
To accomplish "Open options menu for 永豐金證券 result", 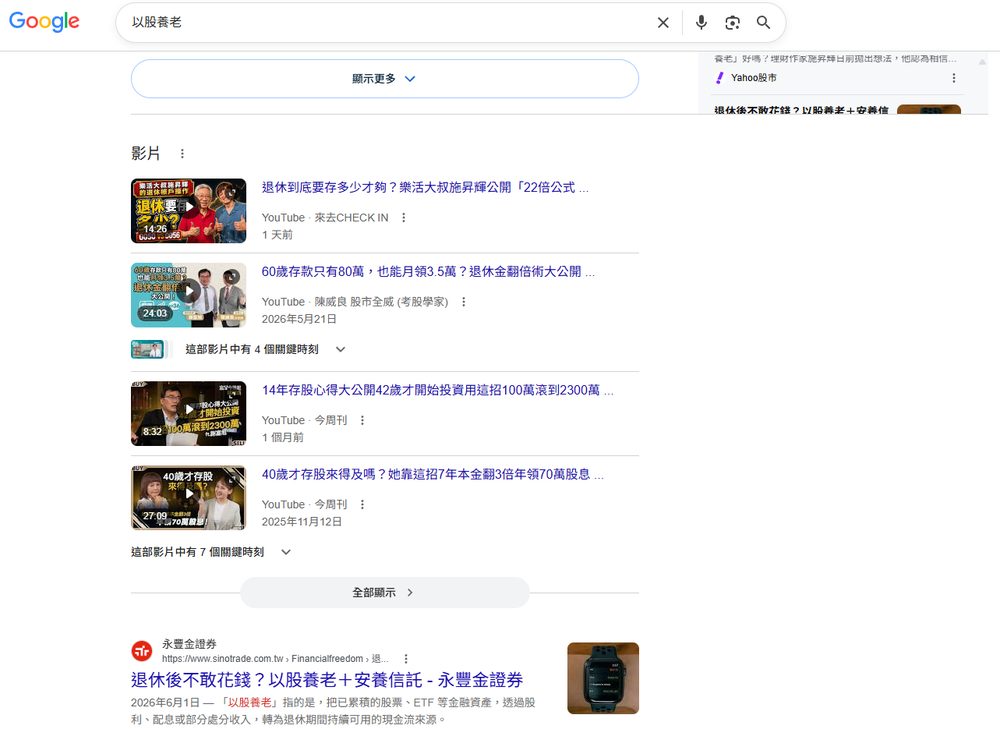I will (x=406, y=659).
